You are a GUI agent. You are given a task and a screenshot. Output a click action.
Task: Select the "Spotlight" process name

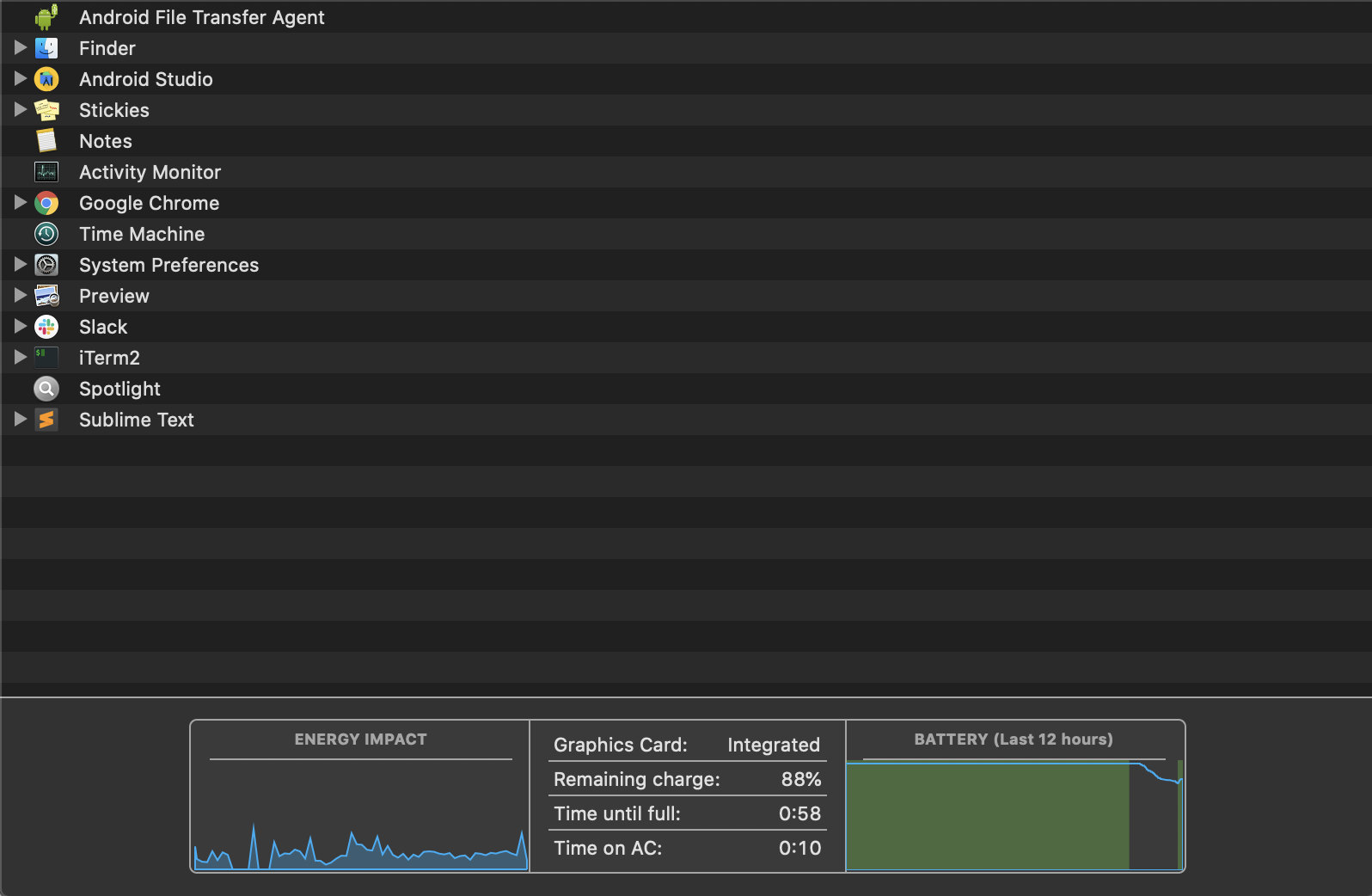tap(119, 389)
